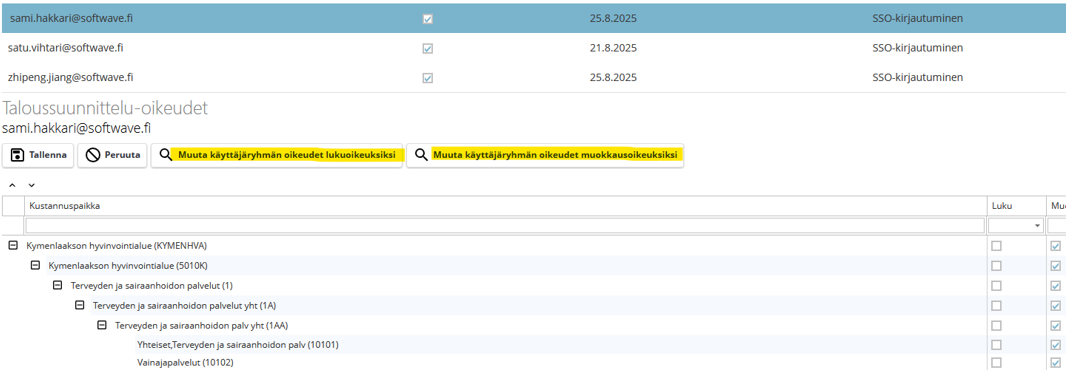This screenshot has height=380, width=1070.
Task: Toggle the checkbox in sami.hakkari@softwave.fi row
Action: coord(428,19)
